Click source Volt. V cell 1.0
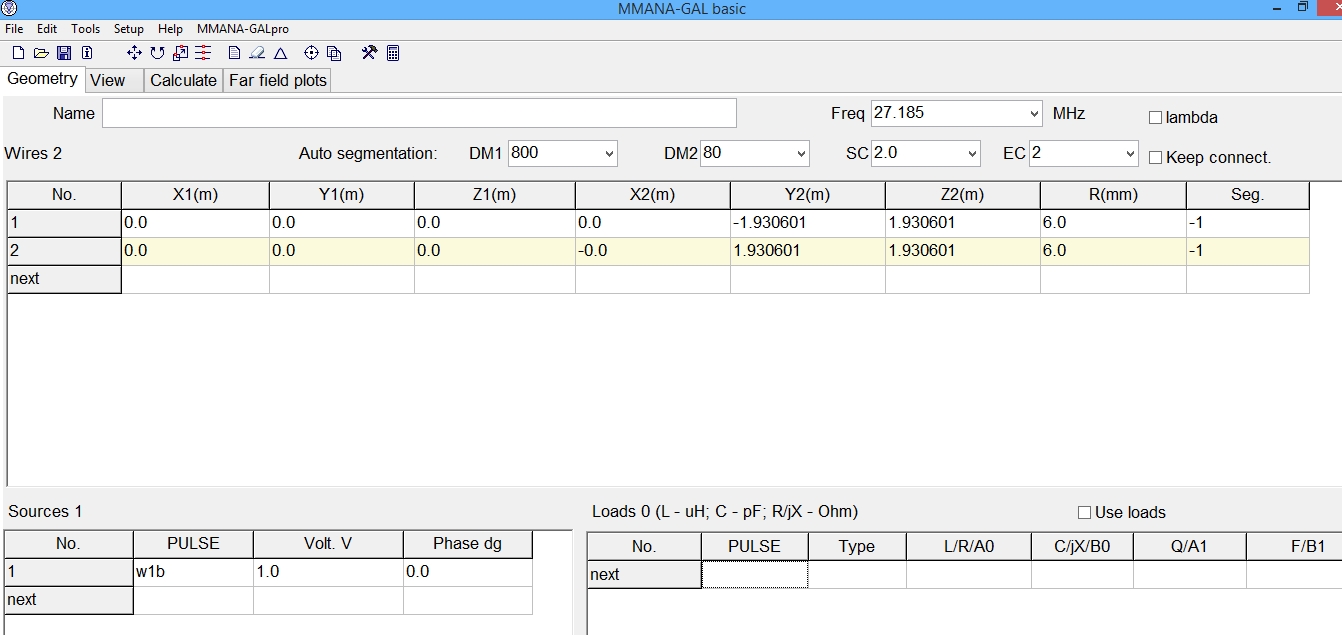 pyautogui.click(x=328, y=572)
